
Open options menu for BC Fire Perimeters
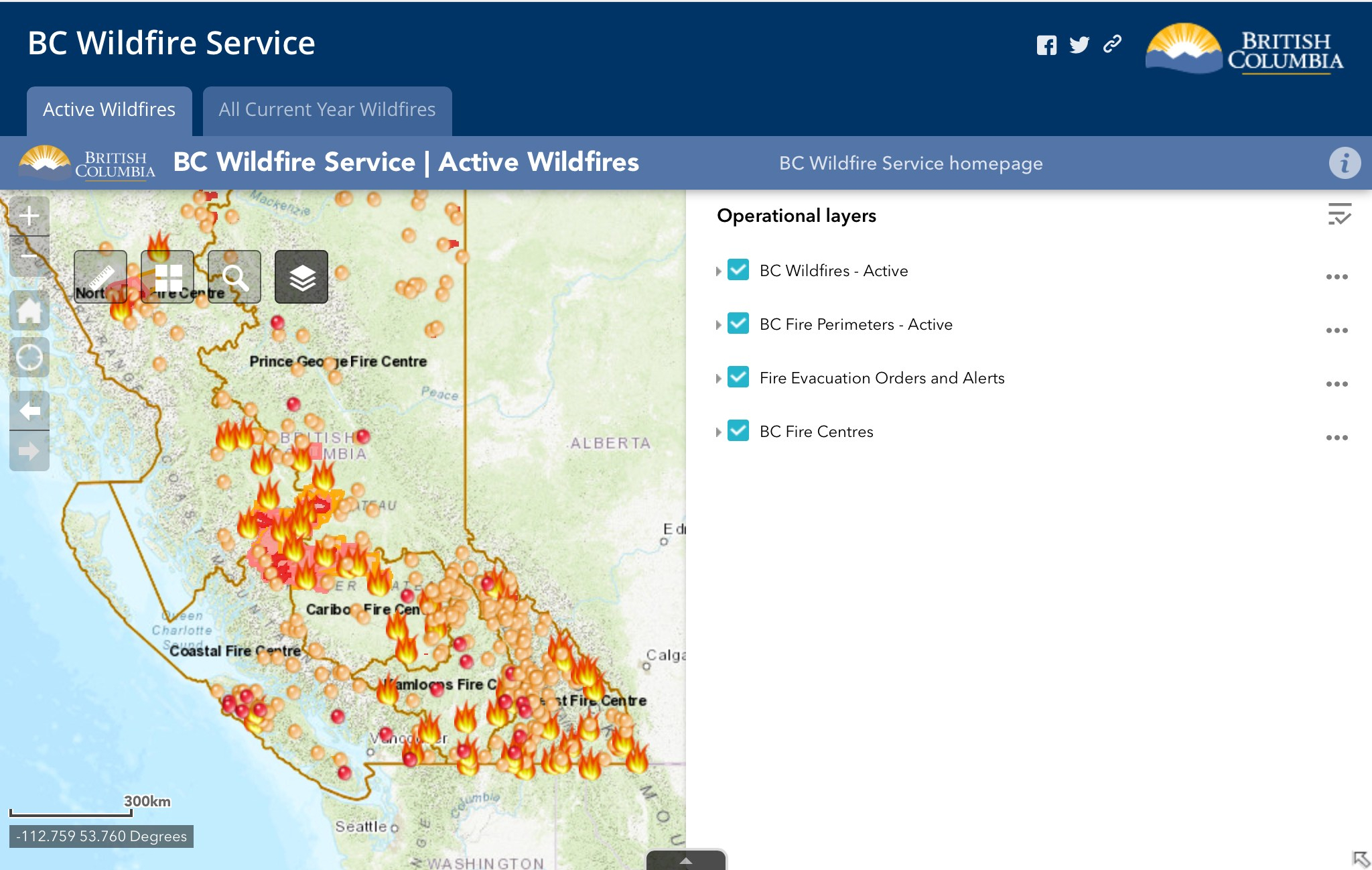click(1336, 330)
